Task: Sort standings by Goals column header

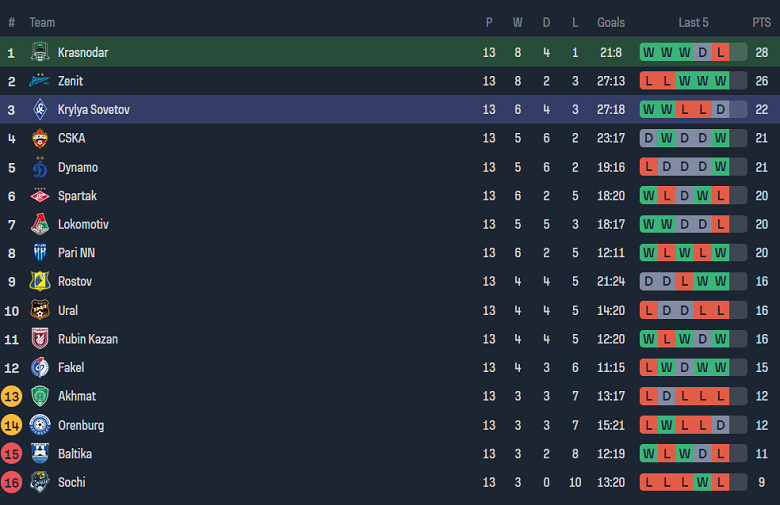Action: [x=610, y=22]
